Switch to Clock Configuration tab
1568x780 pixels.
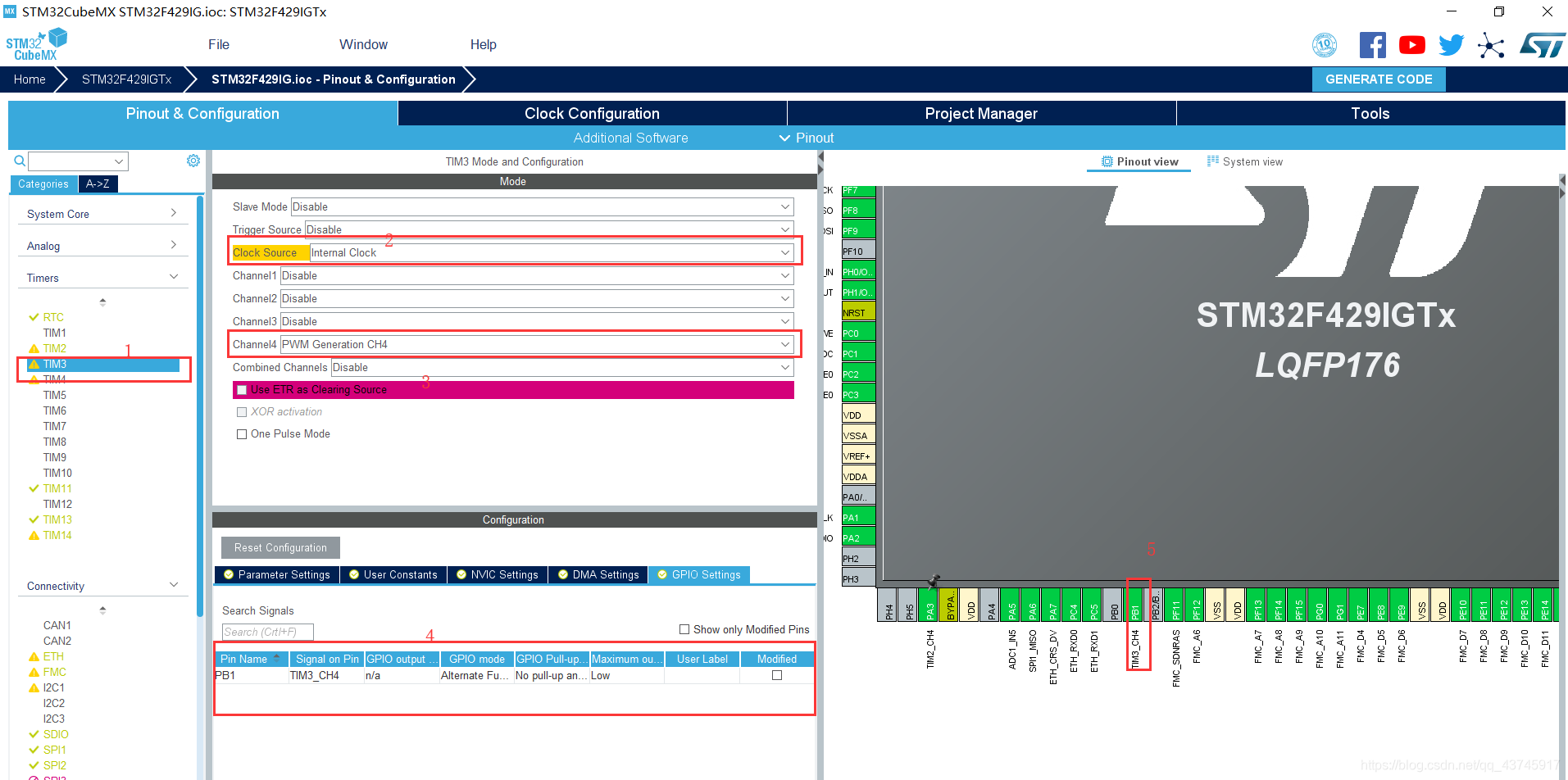click(x=592, y=113)
